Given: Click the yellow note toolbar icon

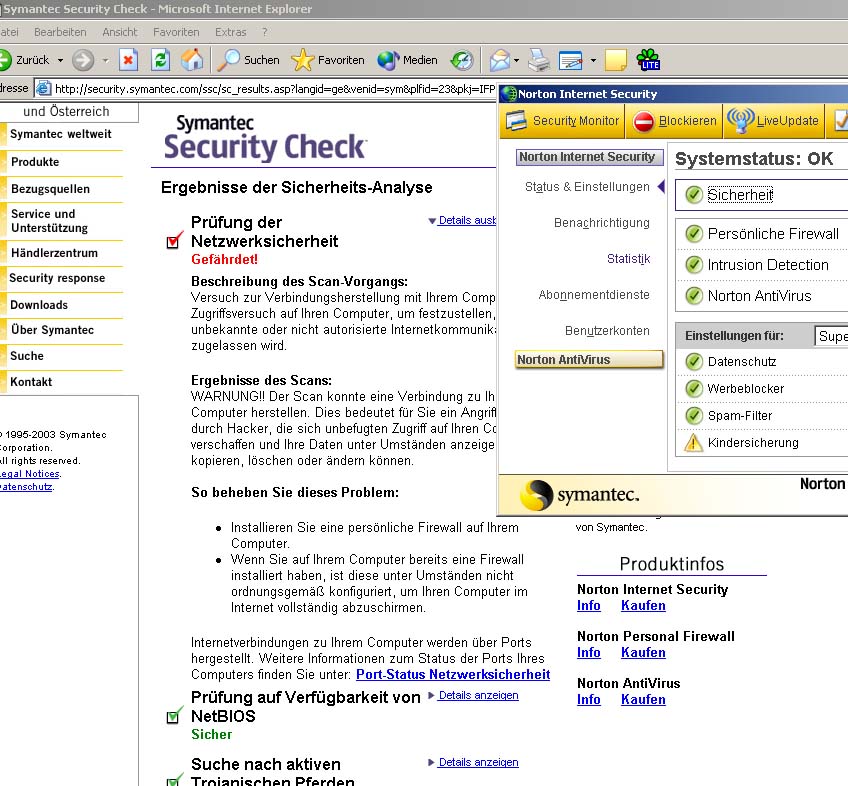Looking at the screenshot, I should point(615,60).
